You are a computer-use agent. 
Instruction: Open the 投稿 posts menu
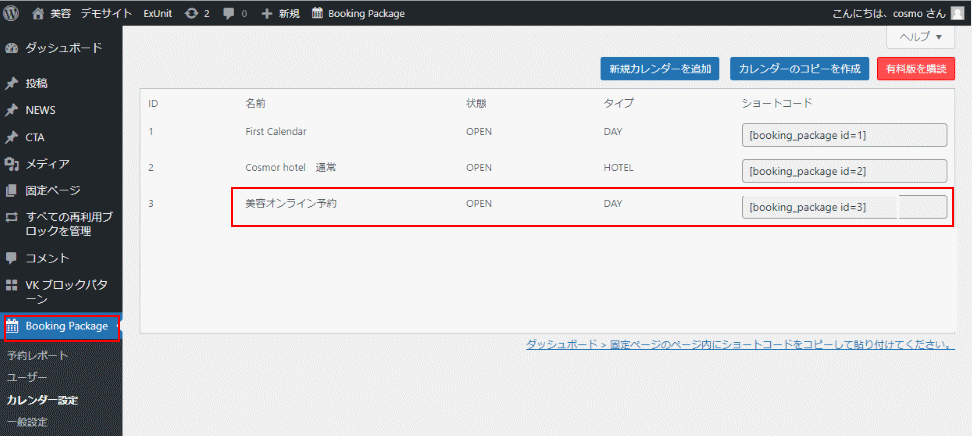37,83
